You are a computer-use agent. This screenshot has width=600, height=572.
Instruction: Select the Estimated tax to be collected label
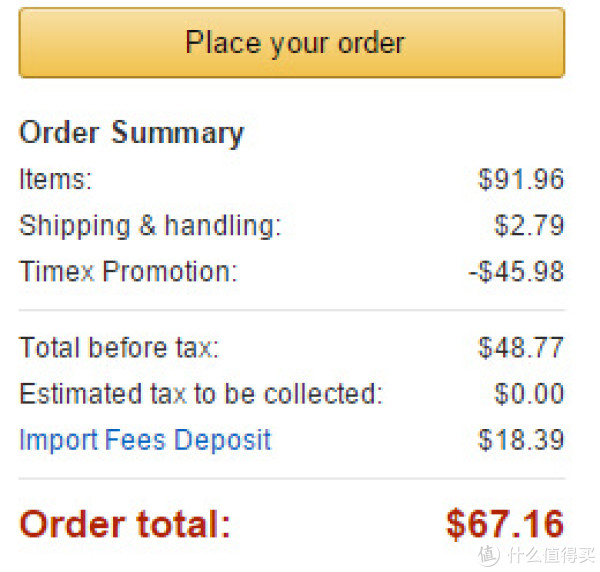tap(201, 394)
